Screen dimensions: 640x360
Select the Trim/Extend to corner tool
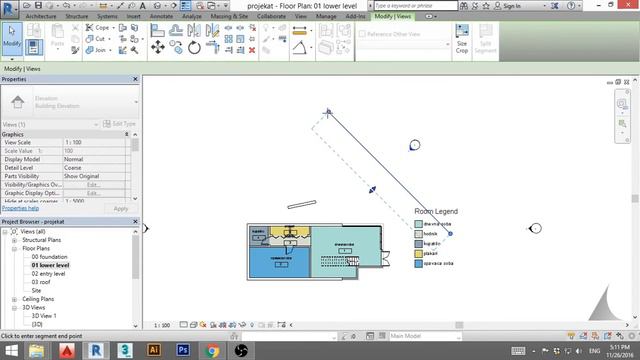(213, 47)
